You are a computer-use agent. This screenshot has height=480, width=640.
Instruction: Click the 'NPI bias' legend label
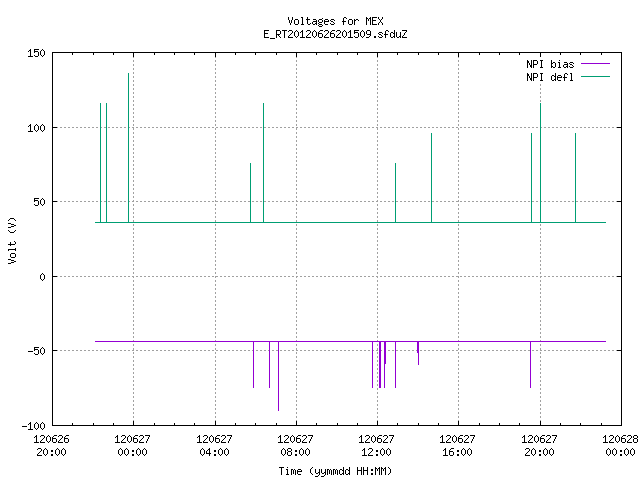(x=550, y=64)
